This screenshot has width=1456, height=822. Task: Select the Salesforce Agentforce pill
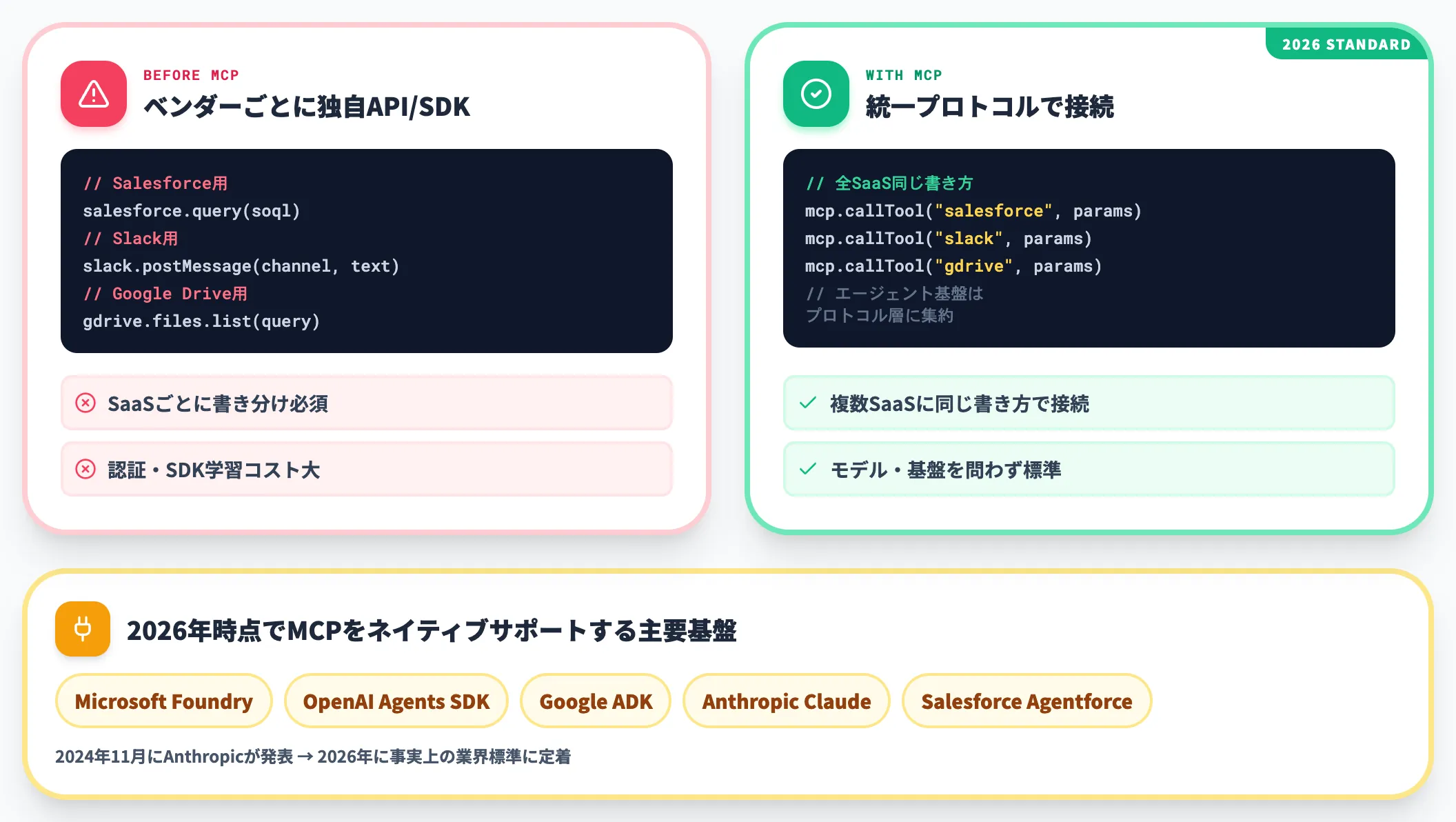(x=1027, y=701)
